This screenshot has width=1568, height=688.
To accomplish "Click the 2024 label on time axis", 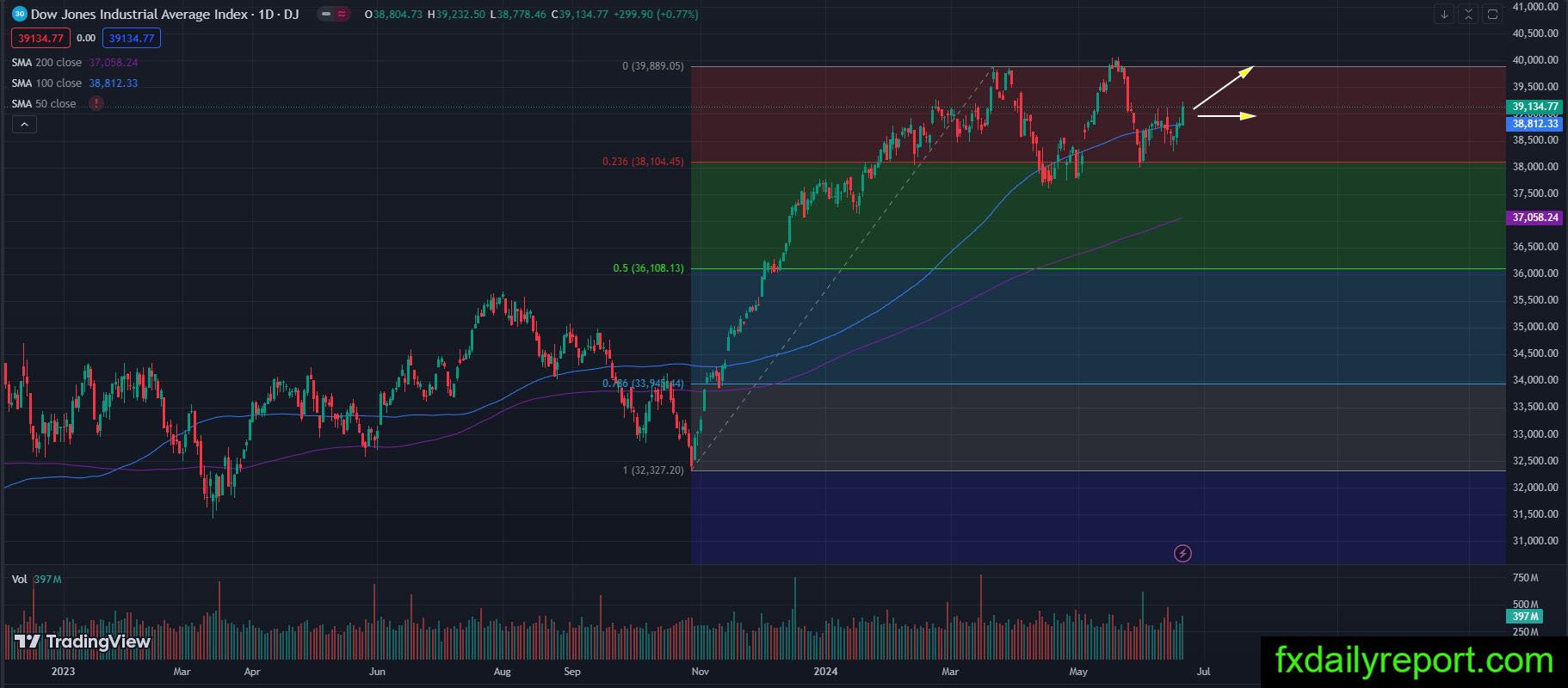I will click(x=825, y=672).
